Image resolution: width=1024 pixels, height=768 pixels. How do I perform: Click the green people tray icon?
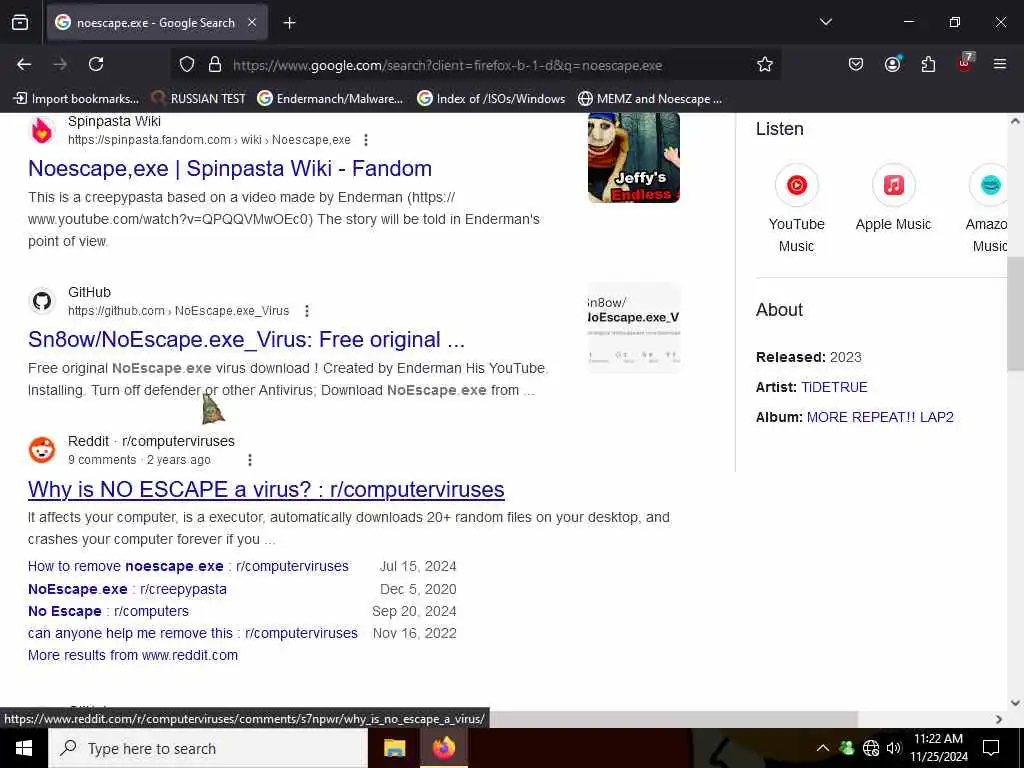click(847, 748)
